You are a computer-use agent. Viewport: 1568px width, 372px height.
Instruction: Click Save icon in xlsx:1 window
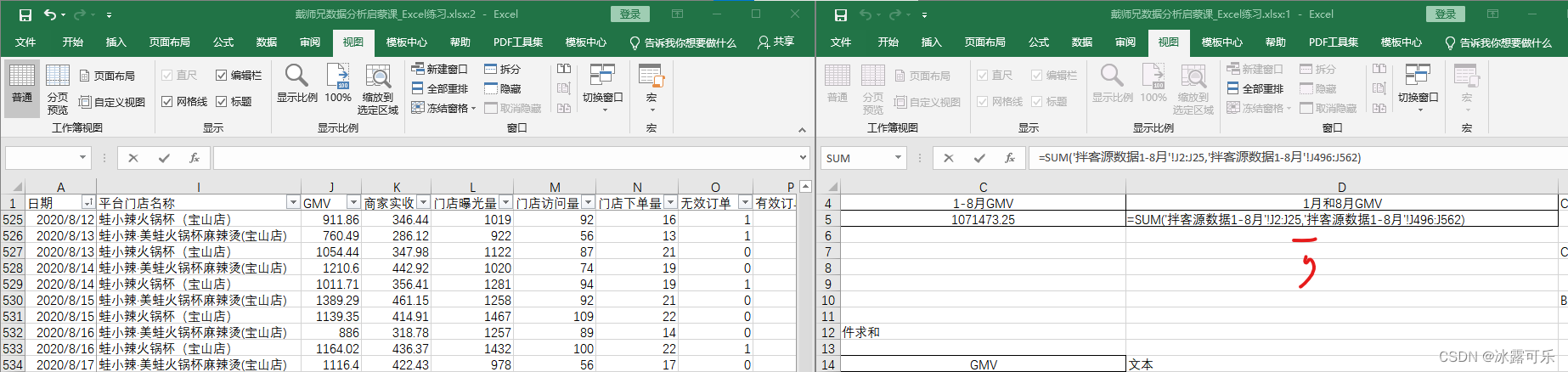pyautogui.click(x=840, y=14)
